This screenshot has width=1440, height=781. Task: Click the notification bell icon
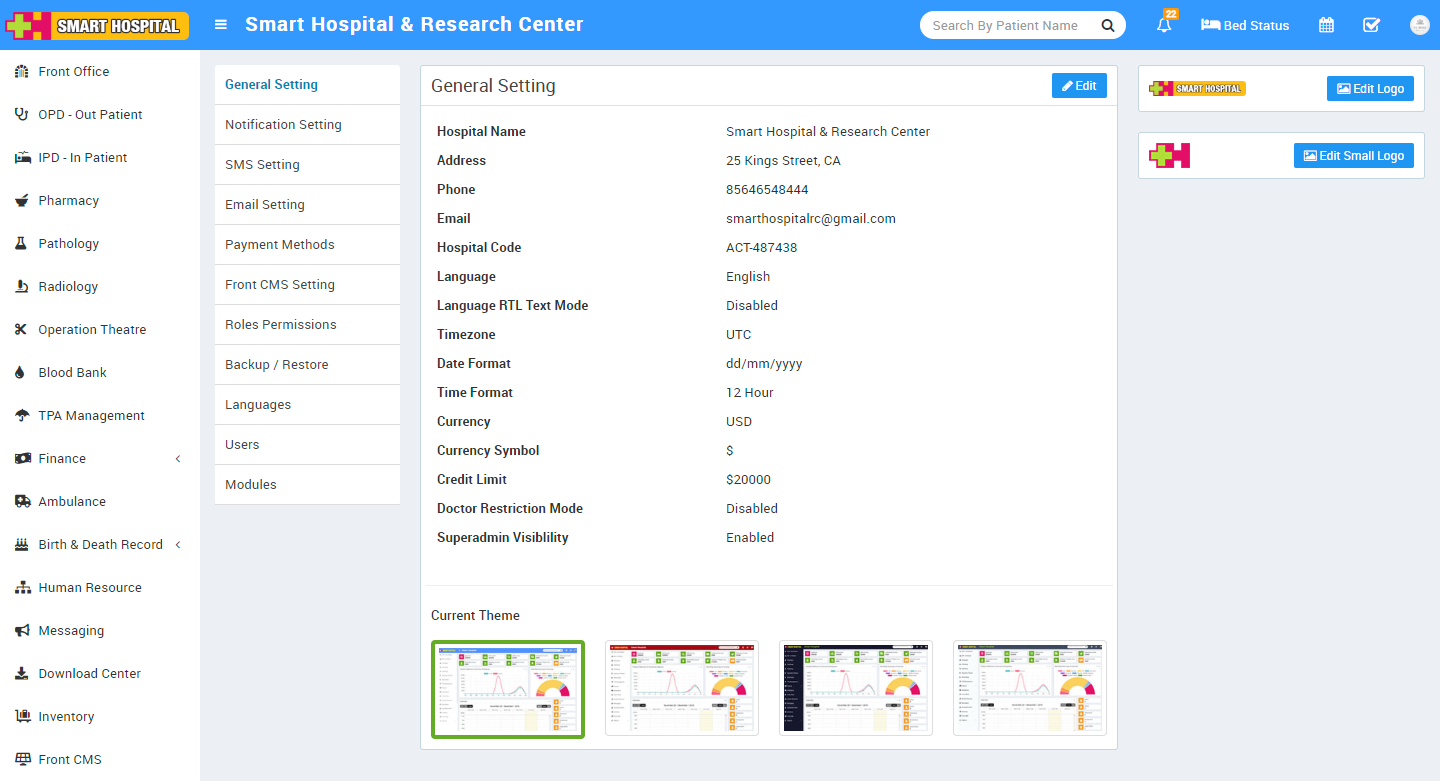pyautogui.click(x=1164, y=25)
